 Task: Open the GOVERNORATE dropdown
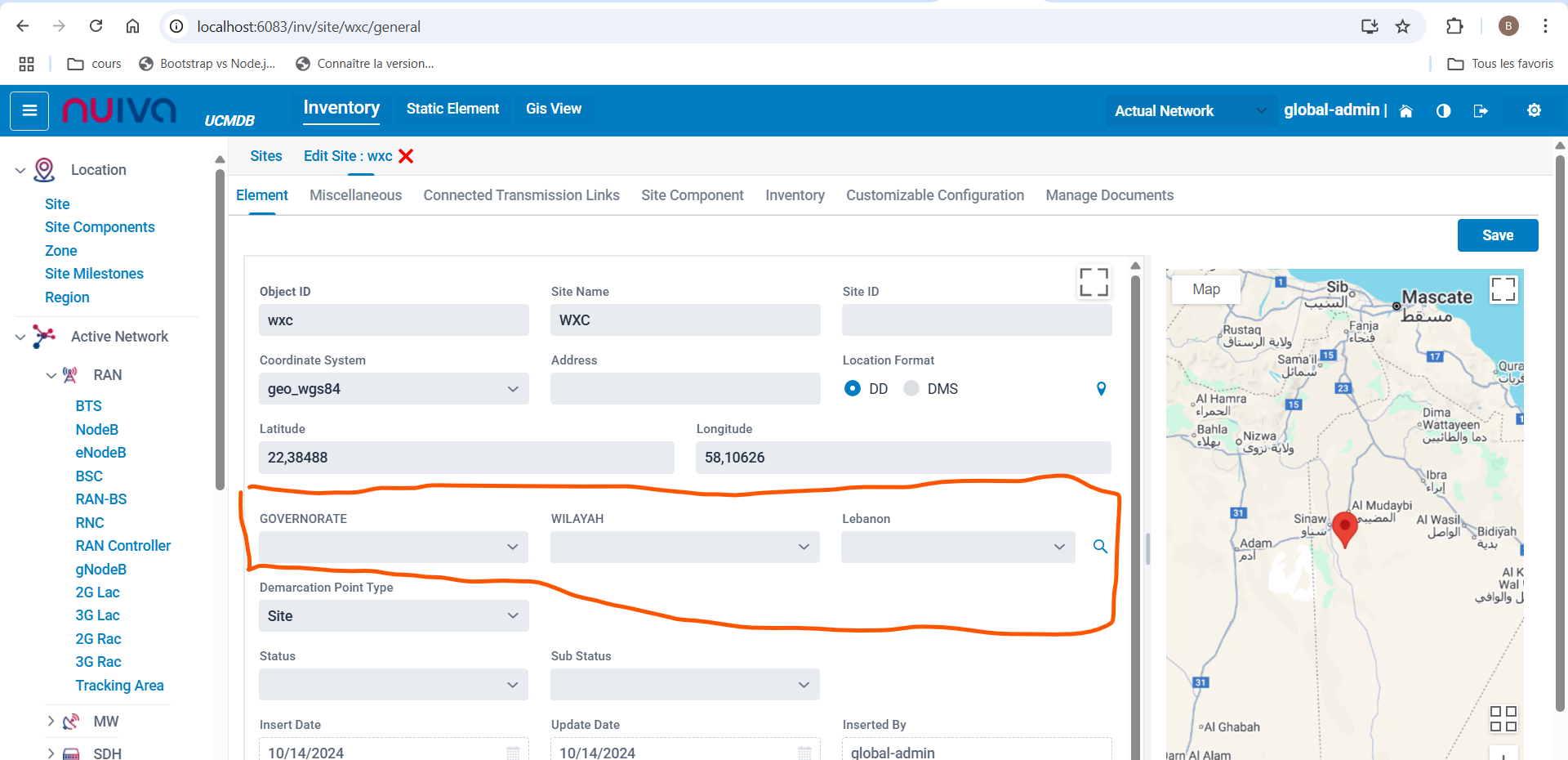394,547
